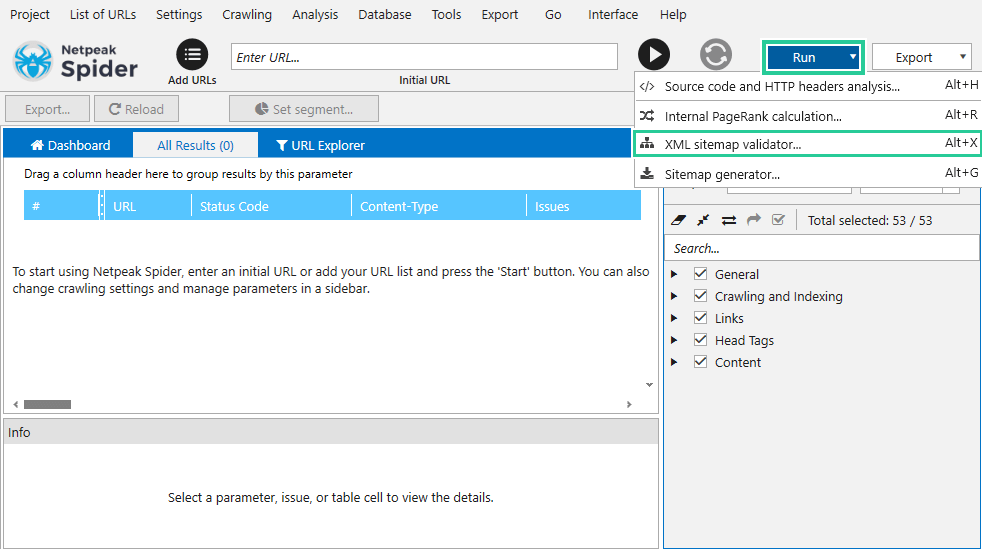982x549 pixels.
Task: Click the Reload arrow icon
Action: (x=115, y=109)
